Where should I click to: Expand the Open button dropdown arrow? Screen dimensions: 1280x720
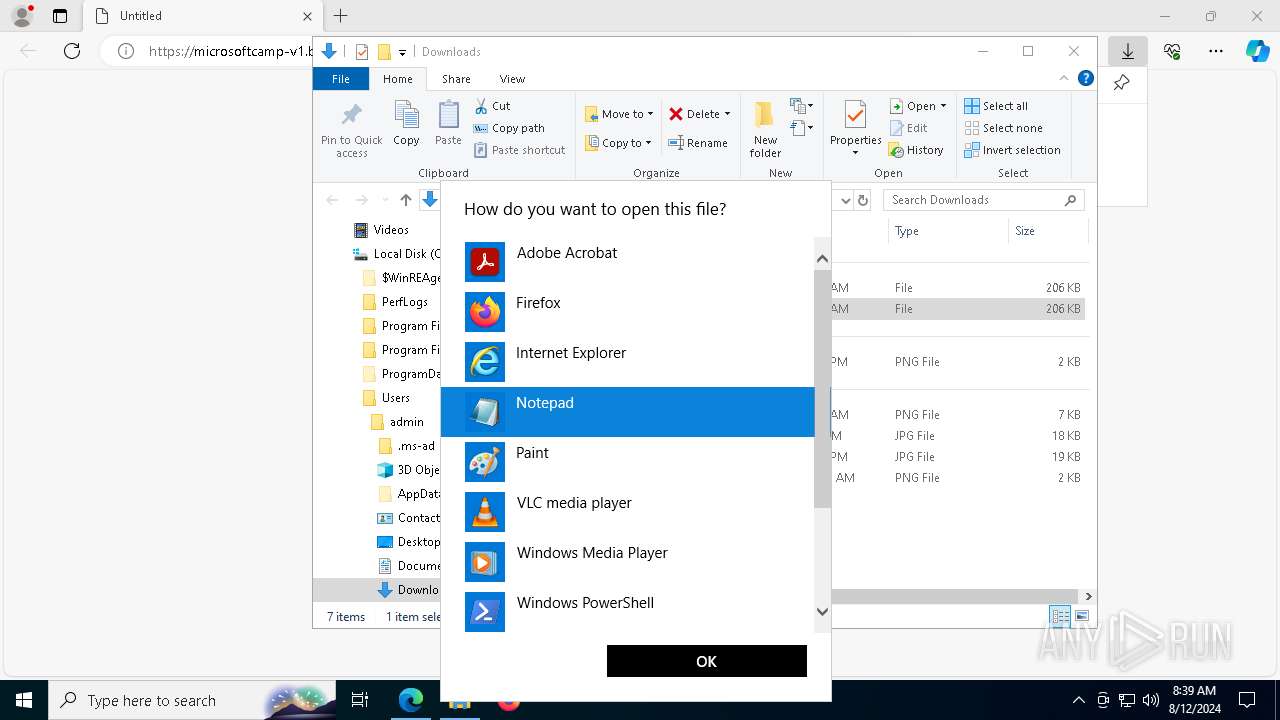point(943,106)
